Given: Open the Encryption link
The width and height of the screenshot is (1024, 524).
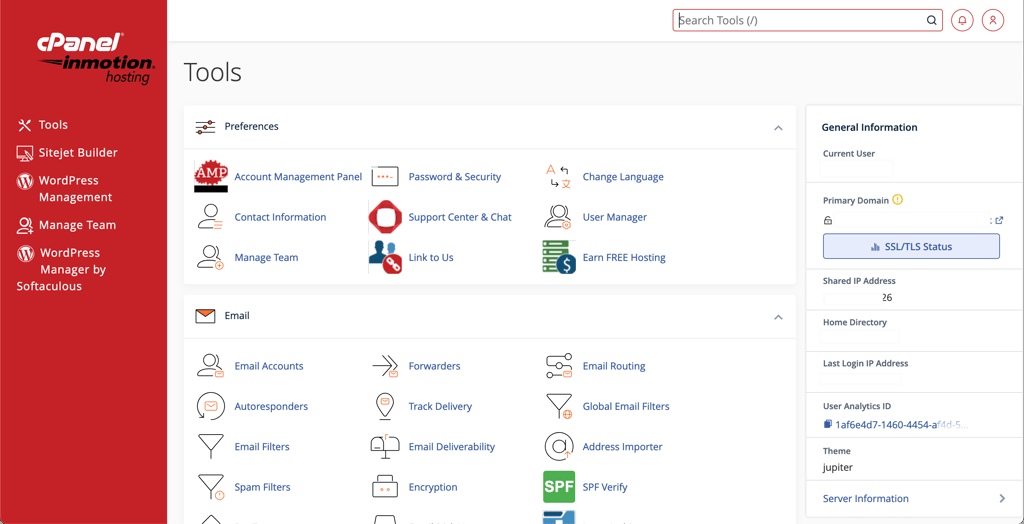Looking at the screenshot, I should pyautogui.click(x=433, y=487).
